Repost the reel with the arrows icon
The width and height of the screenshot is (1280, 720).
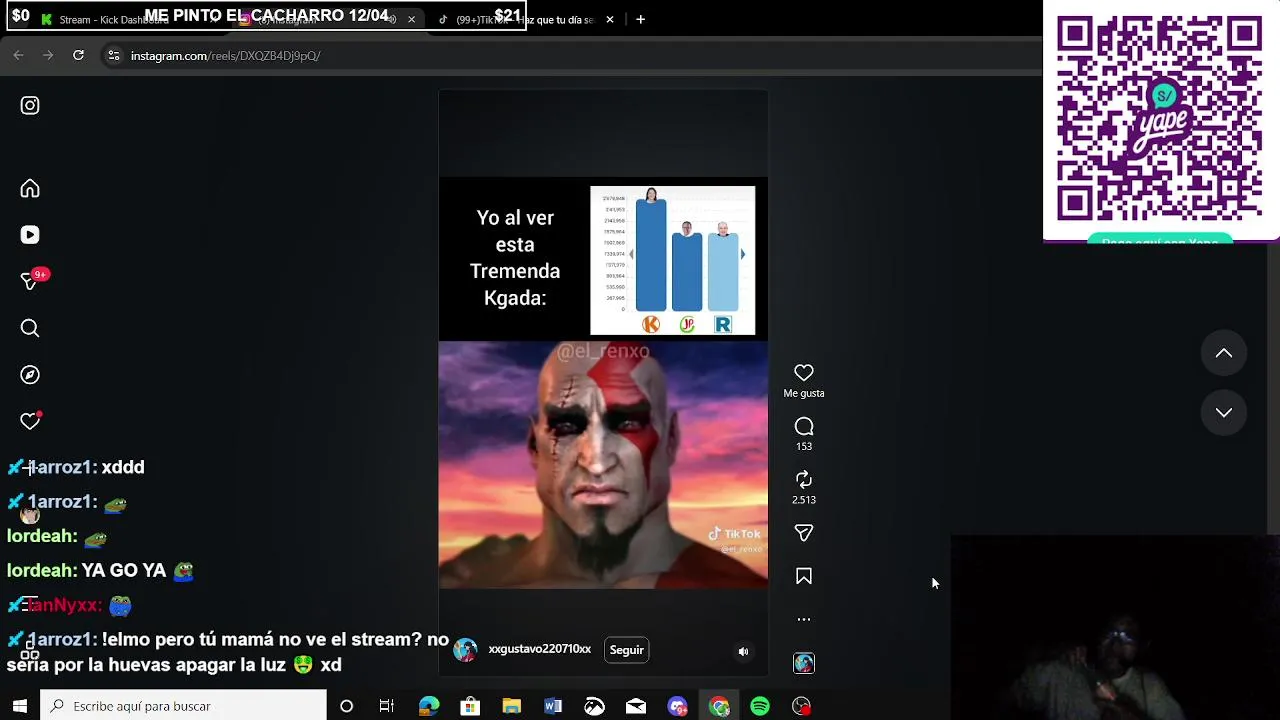click(x=804, y=480)
